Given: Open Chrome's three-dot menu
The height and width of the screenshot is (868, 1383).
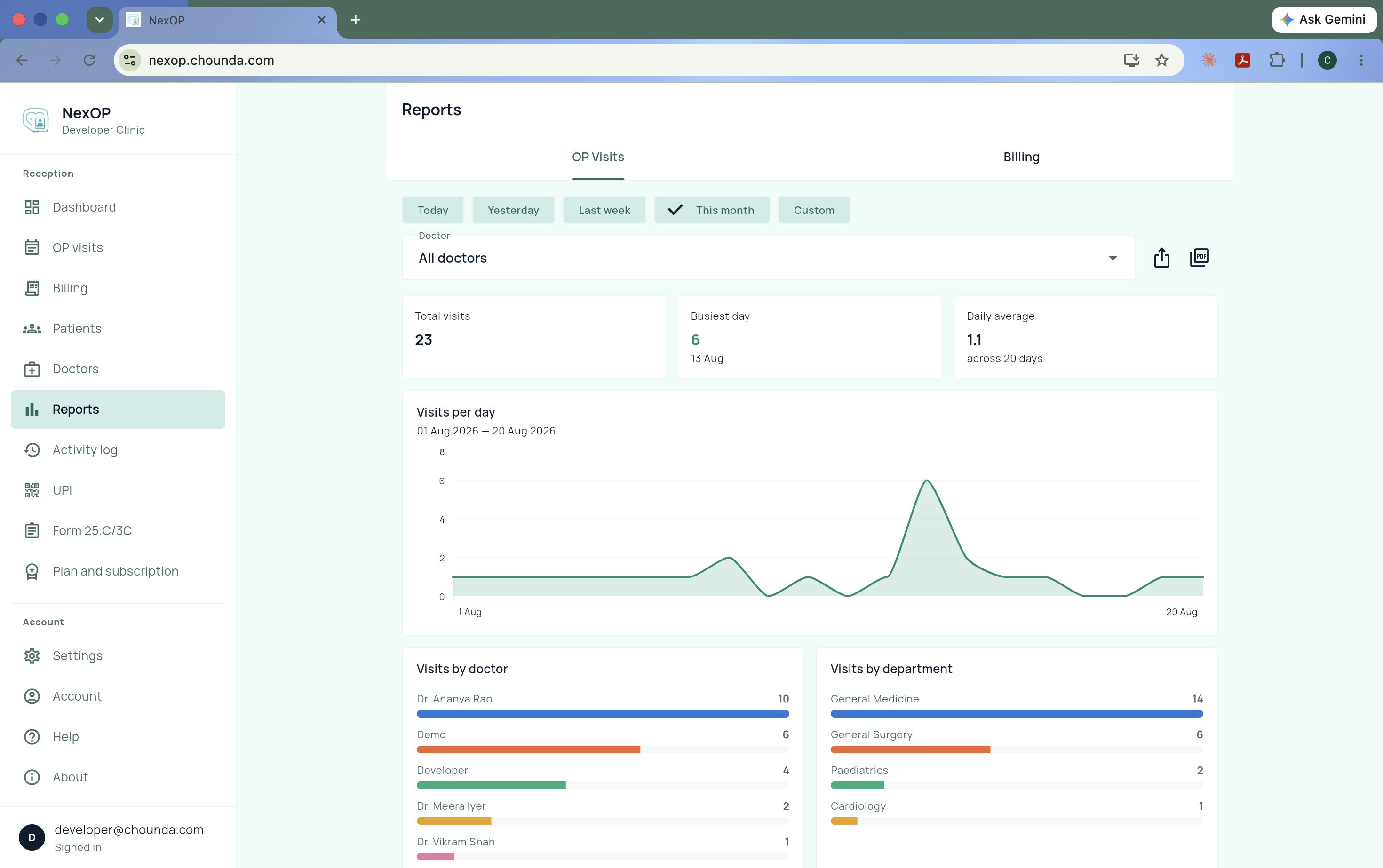Looking at the screenshot, I should (x=1360, y=60).
